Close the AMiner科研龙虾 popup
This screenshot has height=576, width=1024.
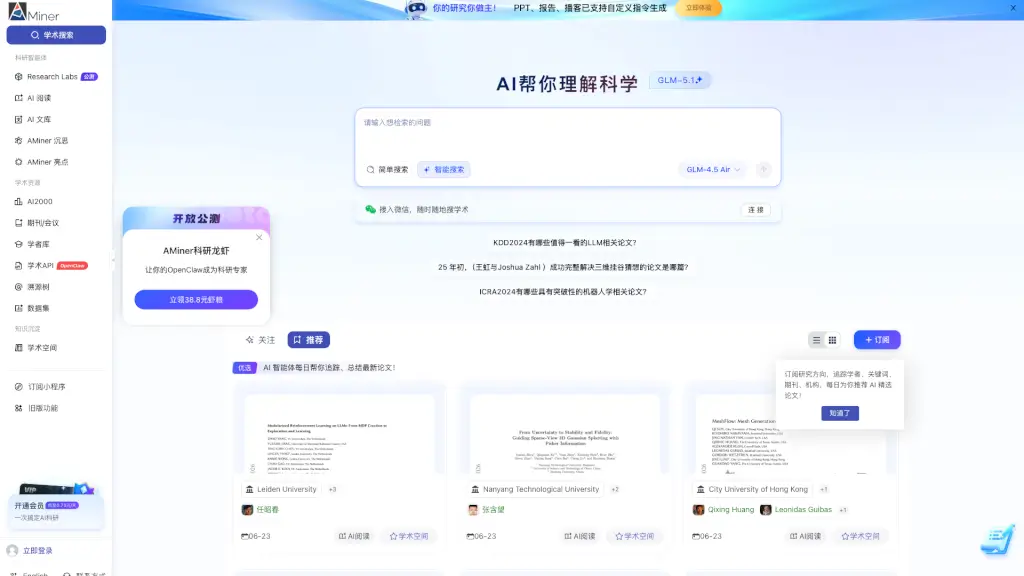click(259, 238)
